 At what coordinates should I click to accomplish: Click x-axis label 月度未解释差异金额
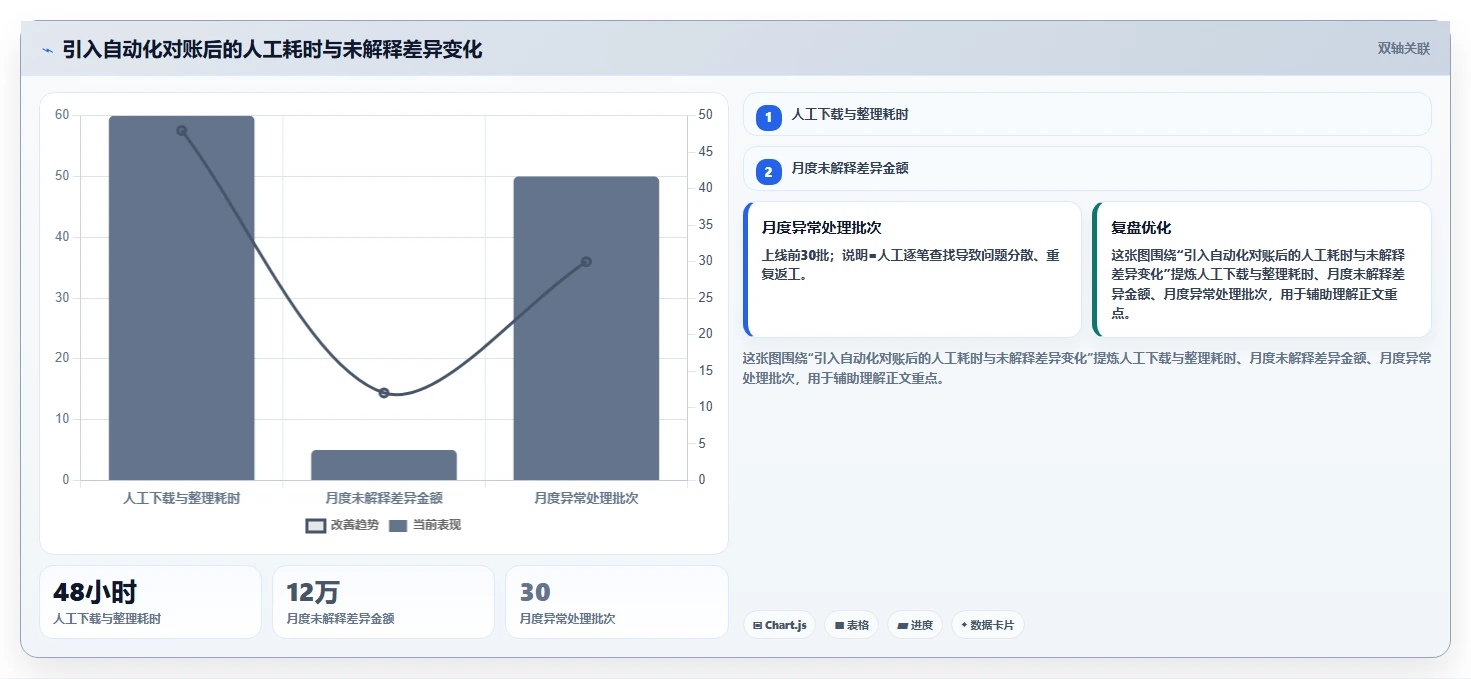click(x=384, y=497)
